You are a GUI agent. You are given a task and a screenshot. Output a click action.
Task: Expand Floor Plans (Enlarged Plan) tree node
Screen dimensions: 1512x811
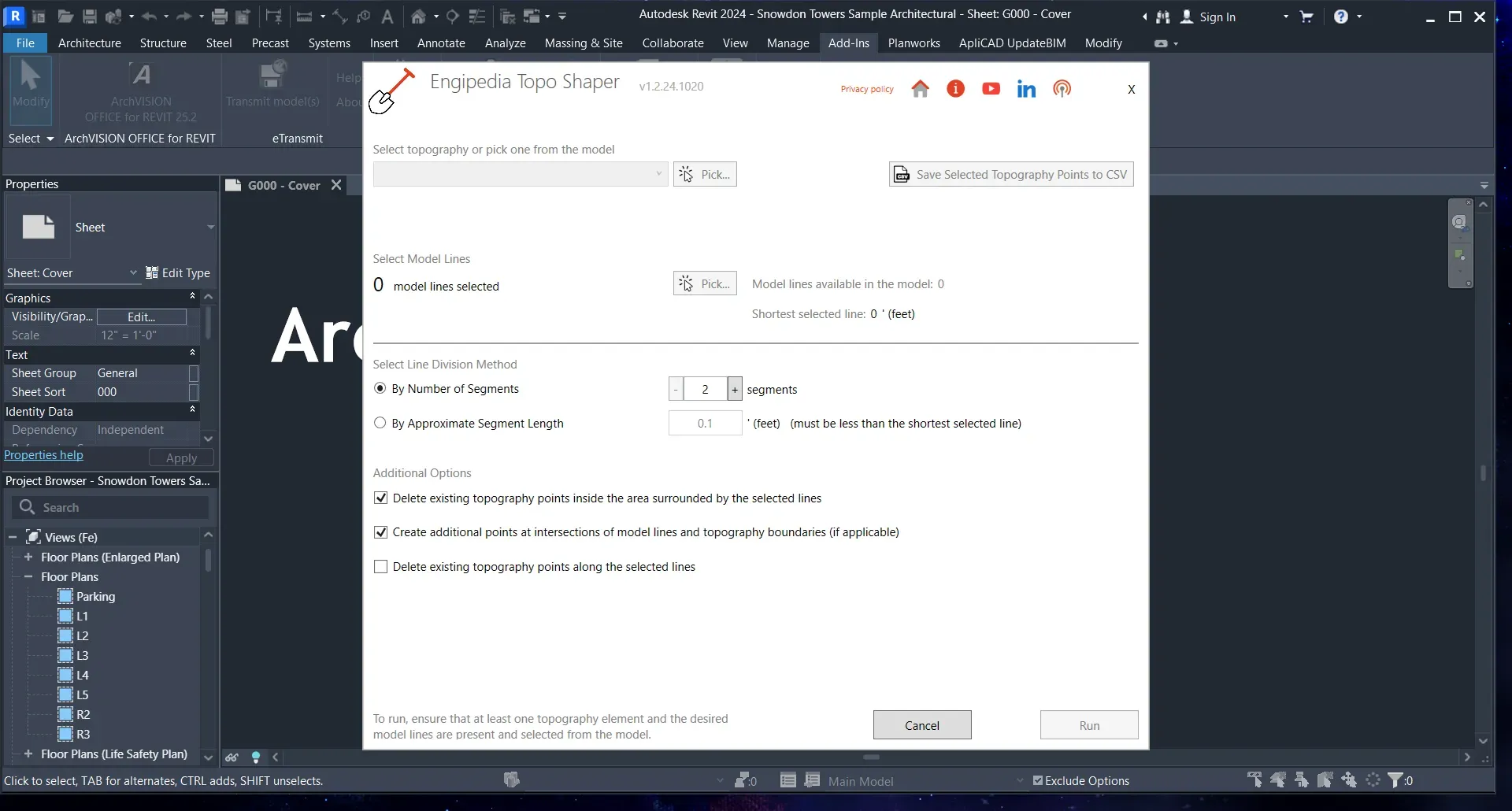[28, 557]
